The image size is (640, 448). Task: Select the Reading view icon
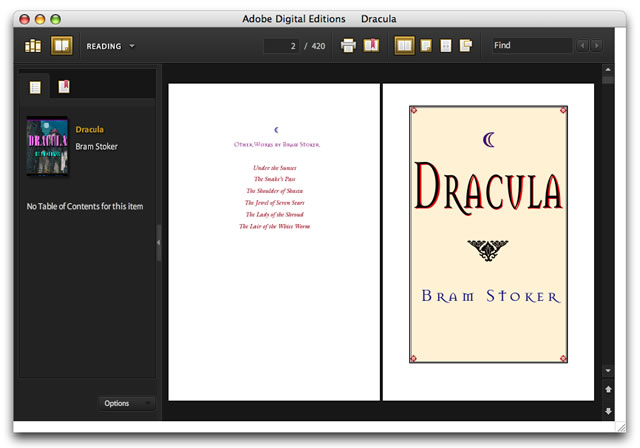click(61, 45)
